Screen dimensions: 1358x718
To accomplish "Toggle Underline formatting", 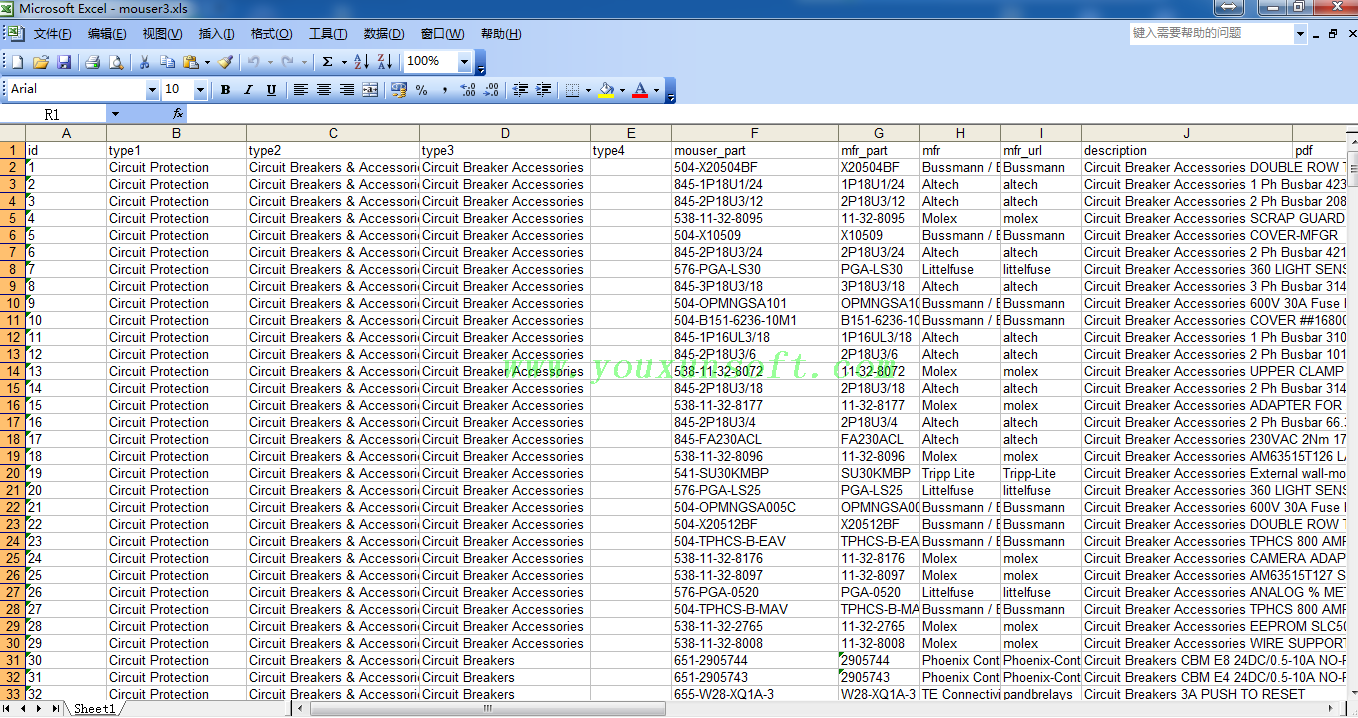I will (x=271, y=90).
